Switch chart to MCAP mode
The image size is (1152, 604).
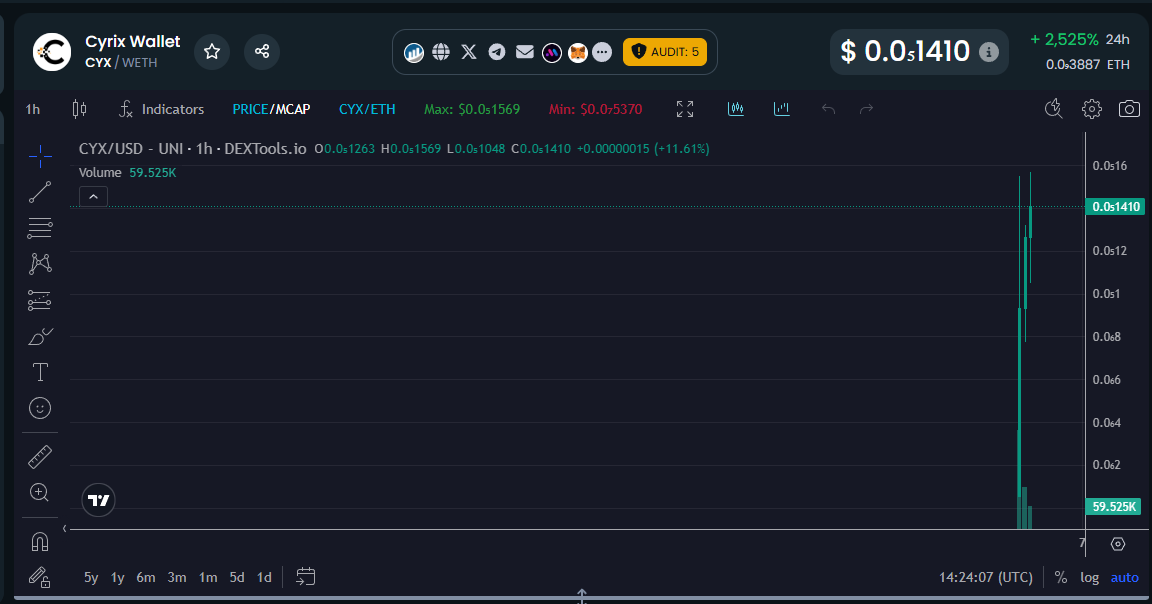click(293, 109)
